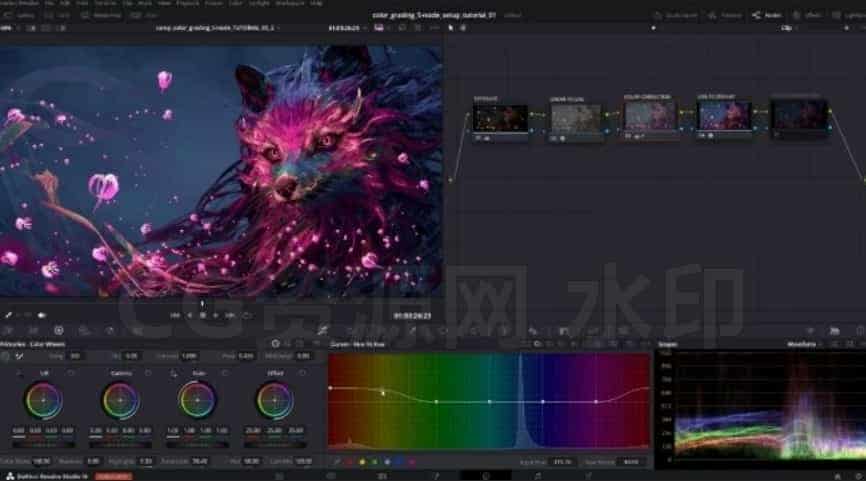Open the Clip mode dropdown in node editor

coord(789,28)
